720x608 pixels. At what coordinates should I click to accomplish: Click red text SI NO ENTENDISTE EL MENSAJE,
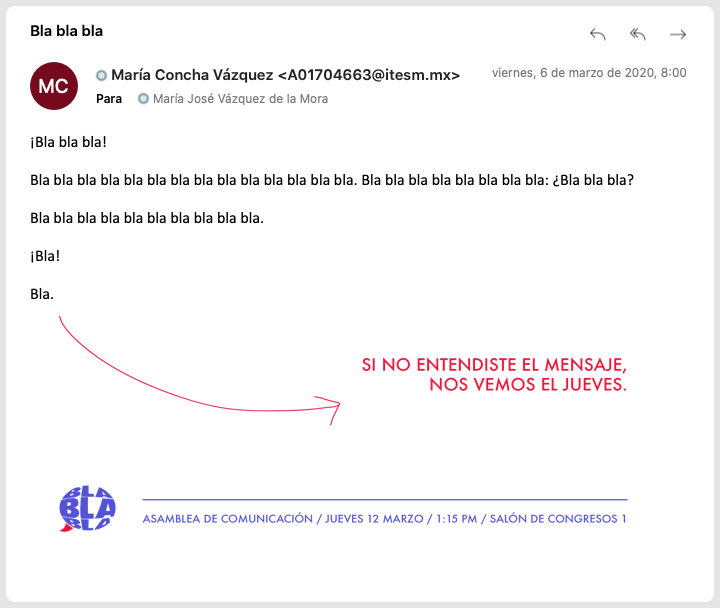tap(494, 365)
